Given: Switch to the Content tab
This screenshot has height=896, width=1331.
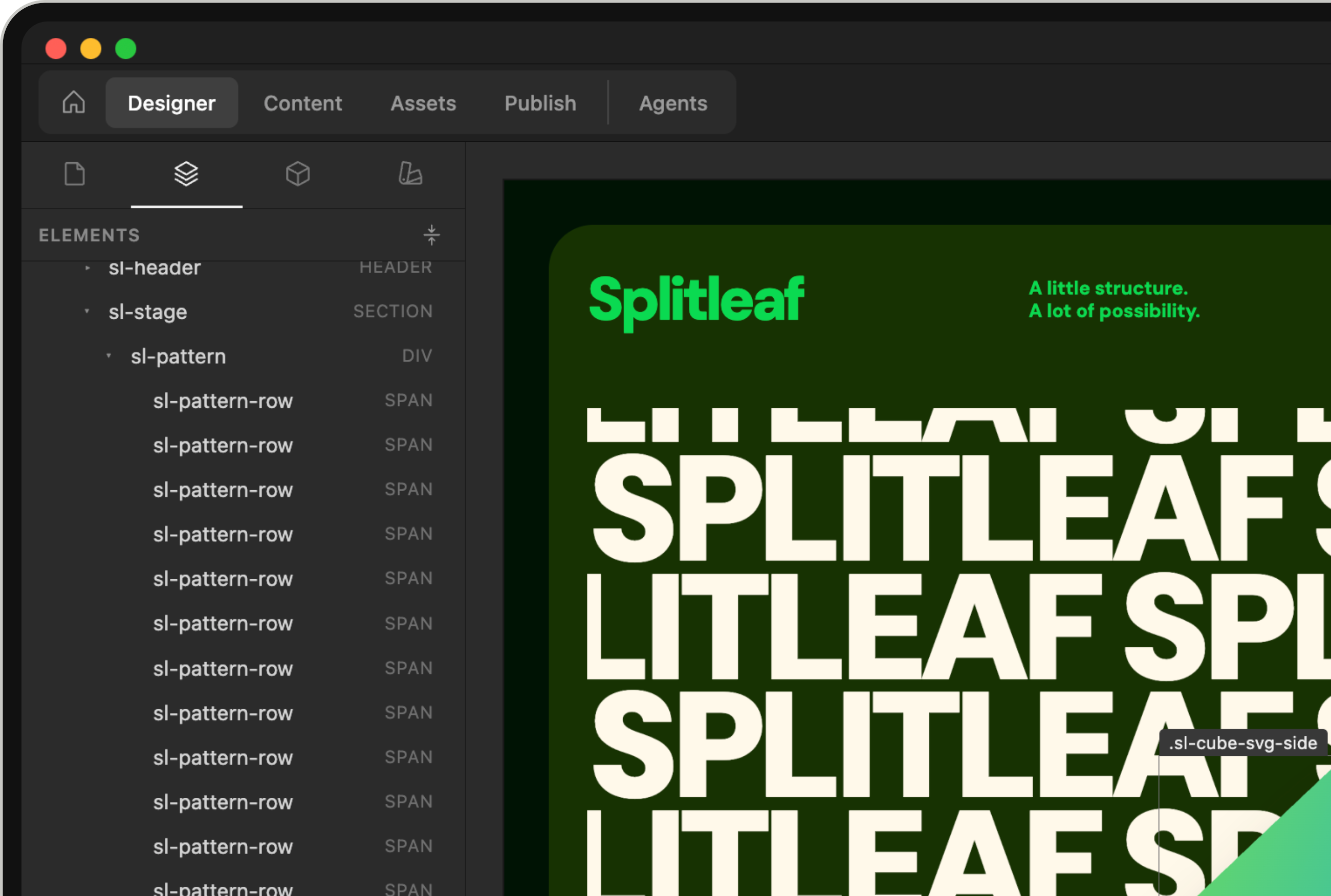Looking at the screenshot, I should [303, 103].
